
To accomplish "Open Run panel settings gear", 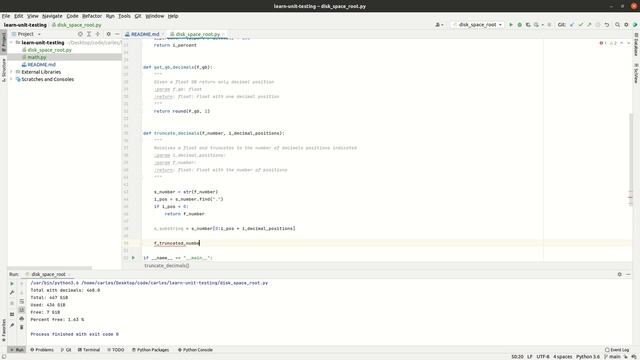I will pos(620,274).
